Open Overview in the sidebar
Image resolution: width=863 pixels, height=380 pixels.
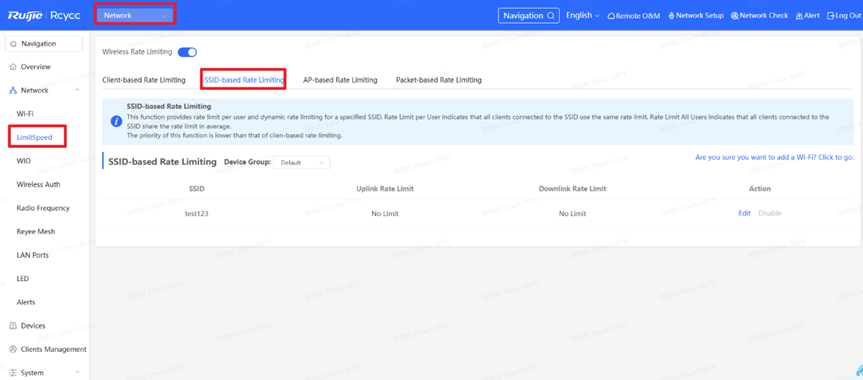[x=36, y=67]
